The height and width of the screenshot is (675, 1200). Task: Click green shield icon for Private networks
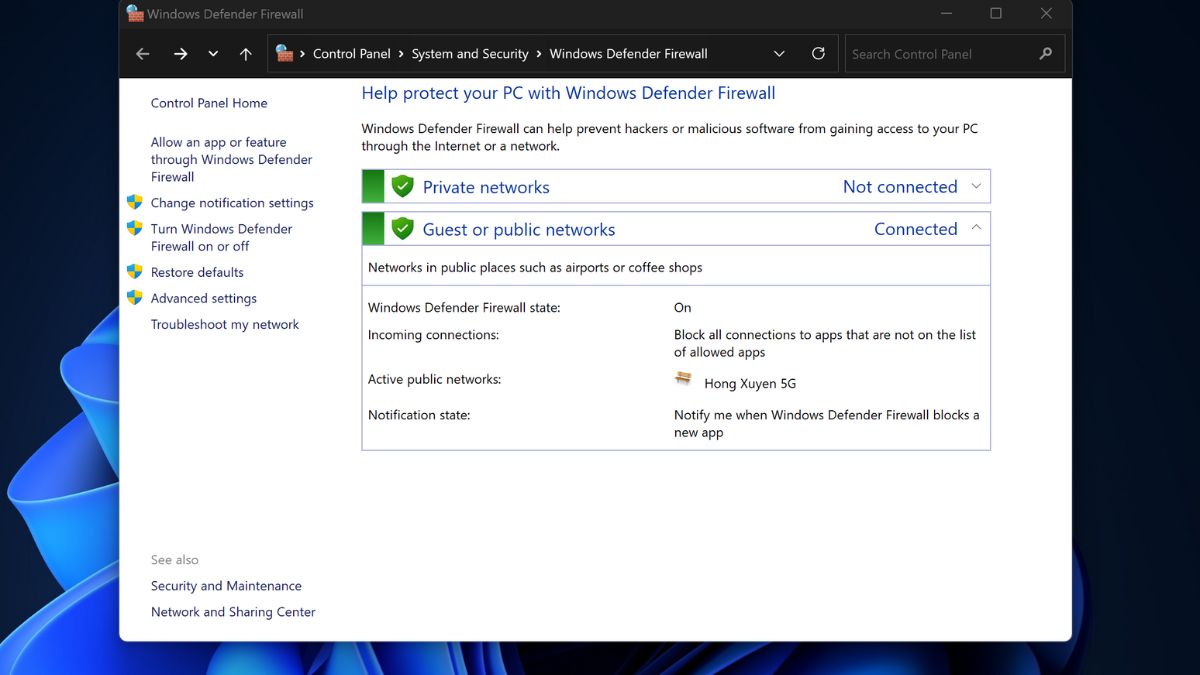point(402,186)
